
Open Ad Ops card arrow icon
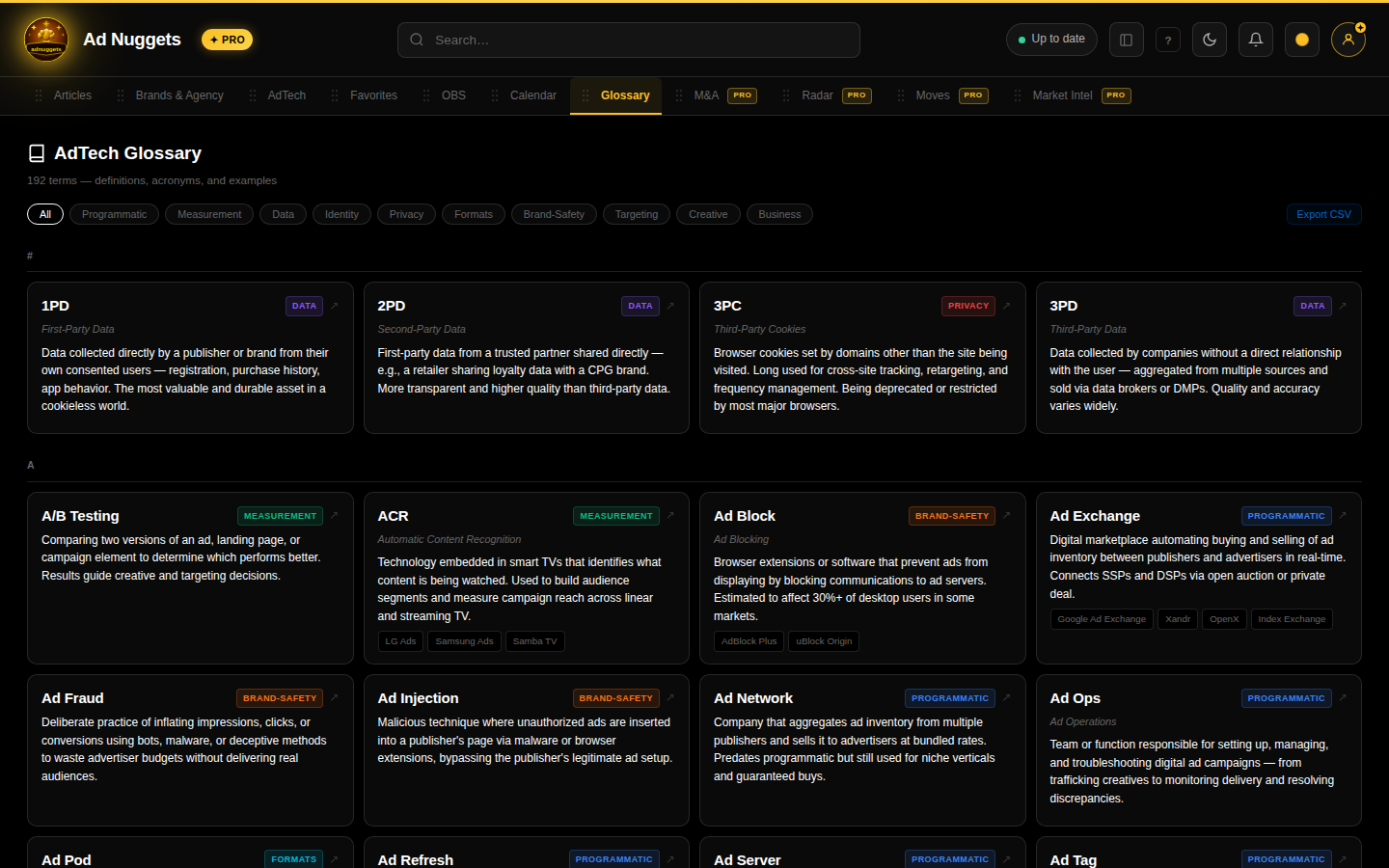(x=1343, y=698)
